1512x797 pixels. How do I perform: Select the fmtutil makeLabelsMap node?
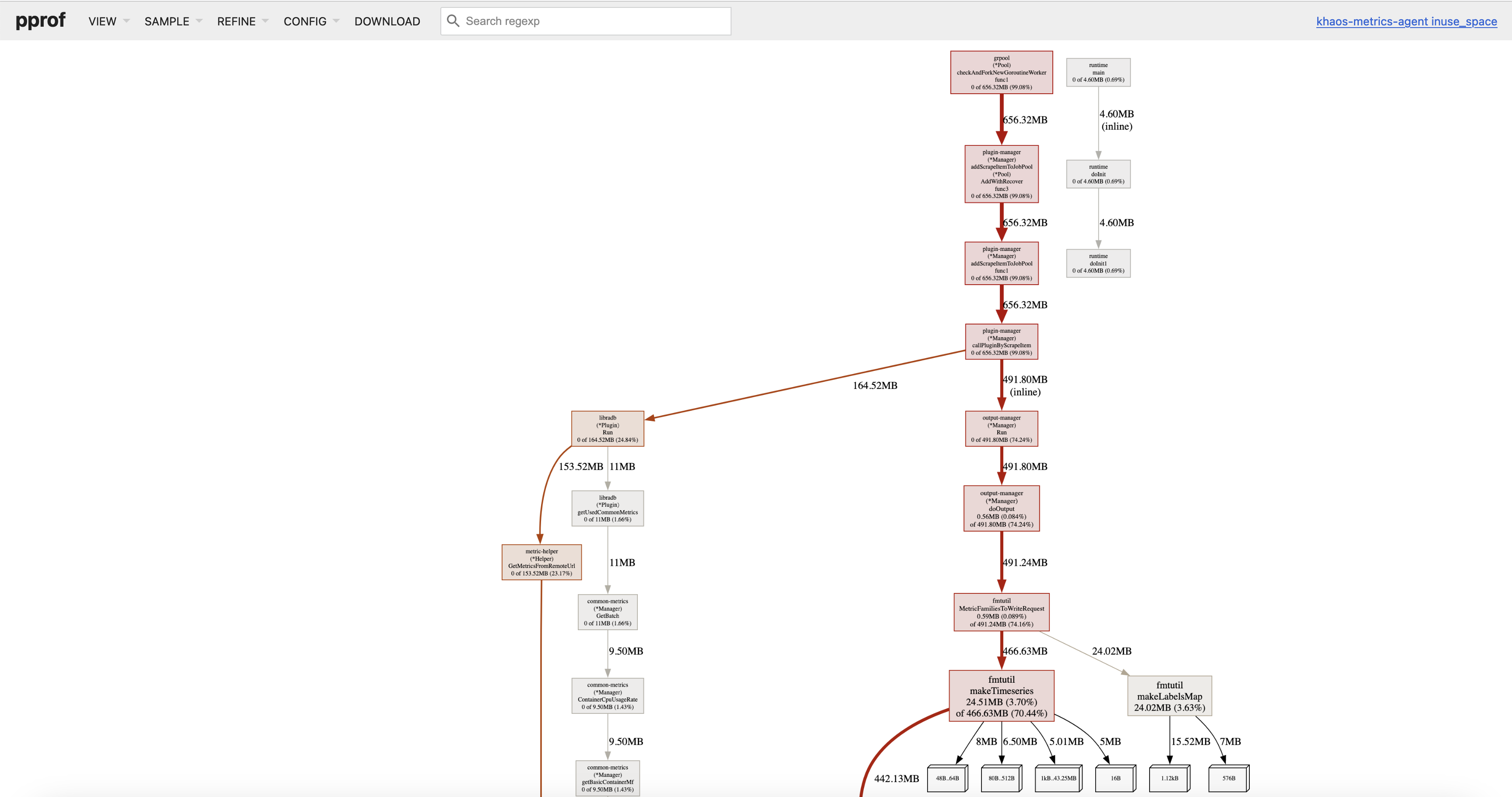click(1169, 696)
